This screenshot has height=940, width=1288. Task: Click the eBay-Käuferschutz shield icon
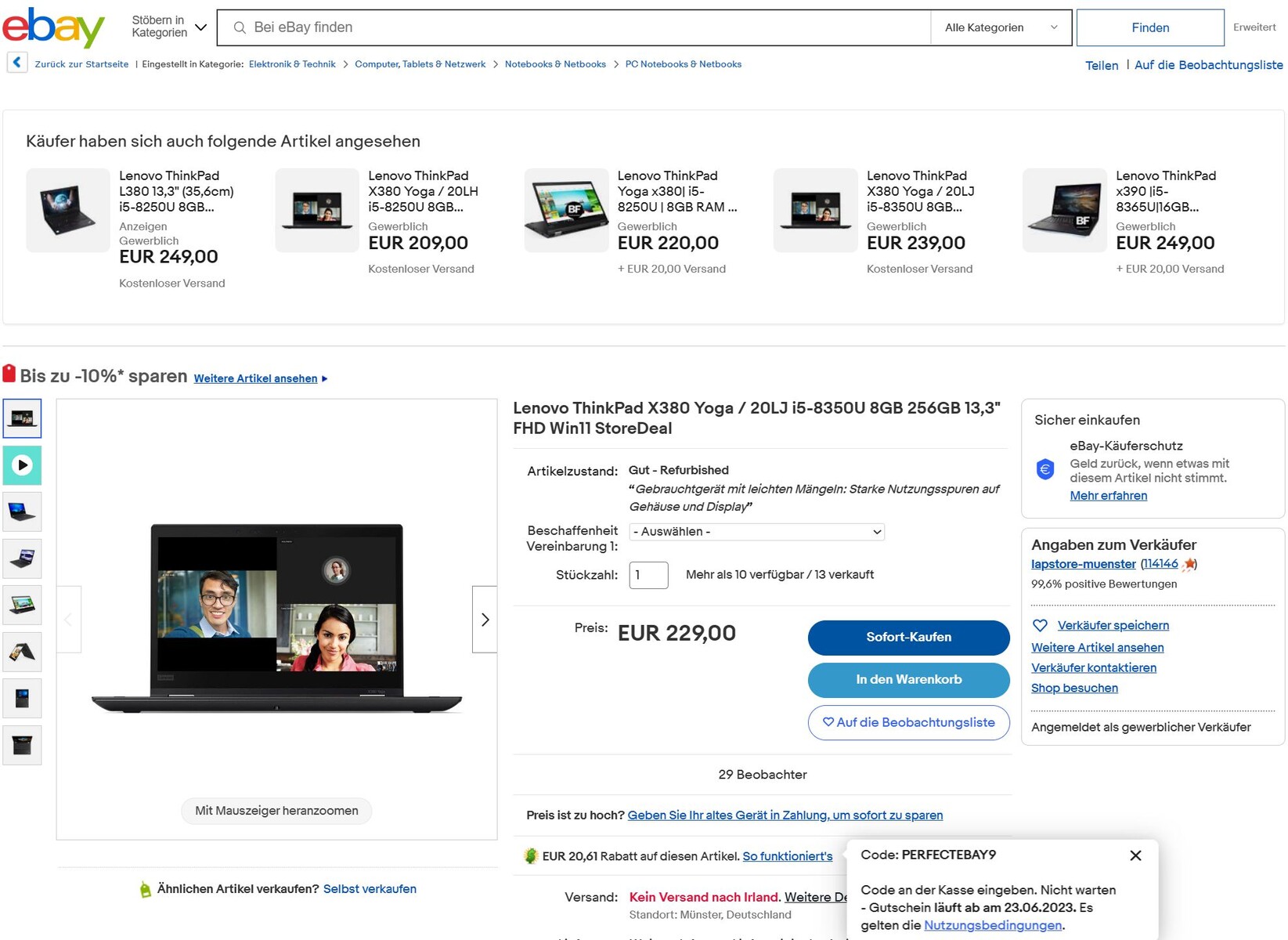pos(1045,469)
